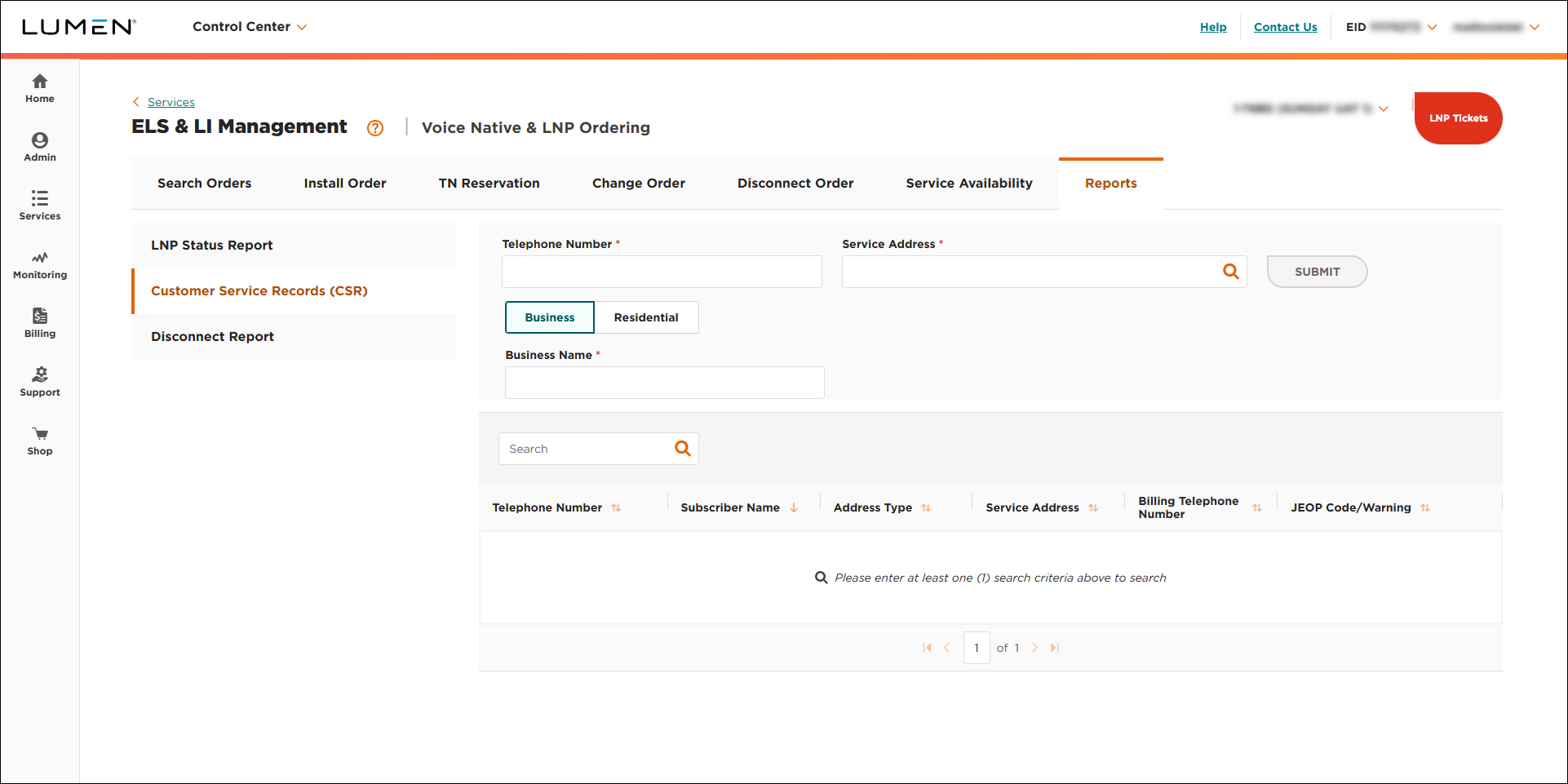Click the SUBMIT button
1568x784 pixels.
click(x=1317, y=272)
